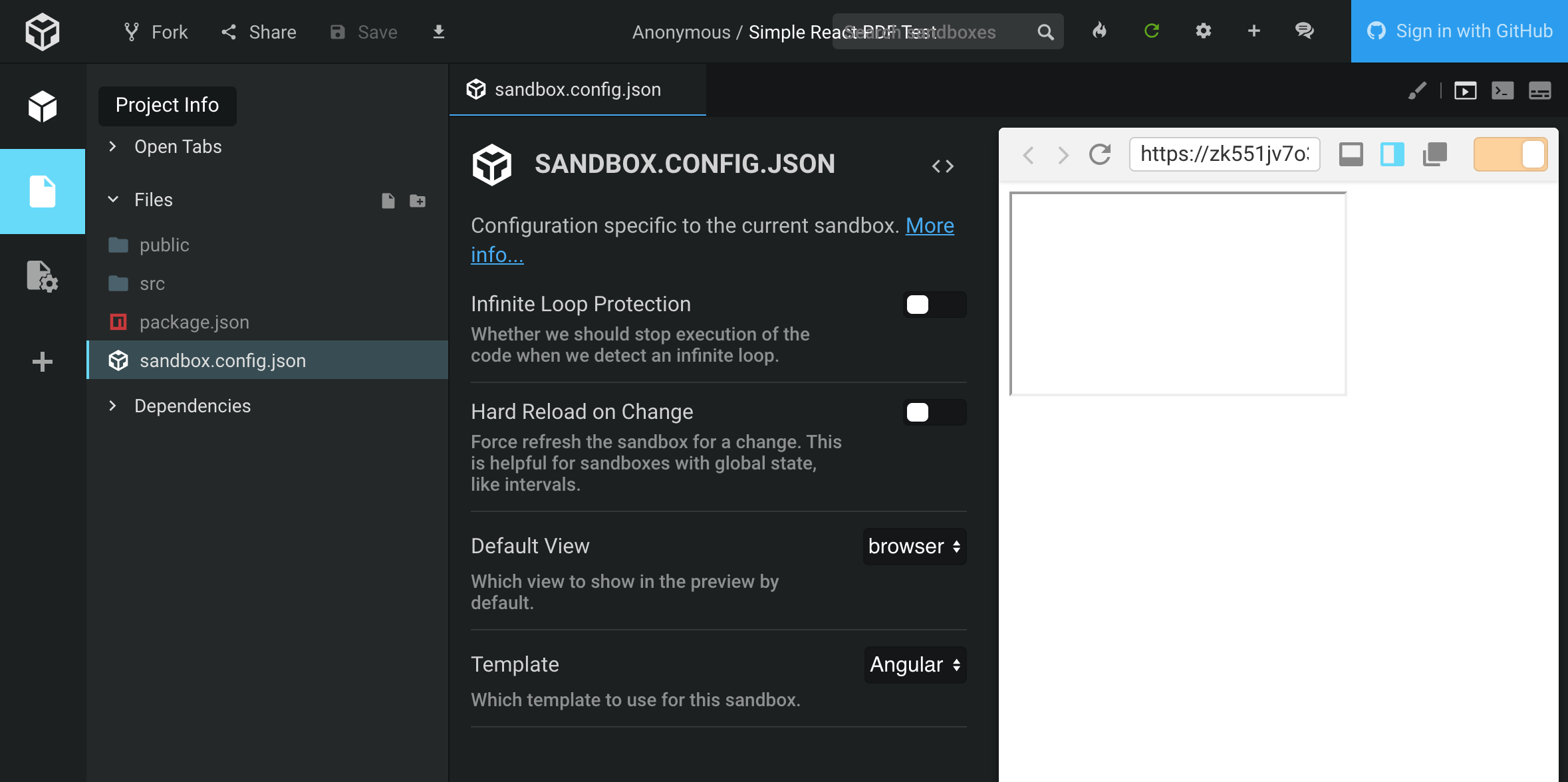Export sandbox as zip download

point(438,31)
